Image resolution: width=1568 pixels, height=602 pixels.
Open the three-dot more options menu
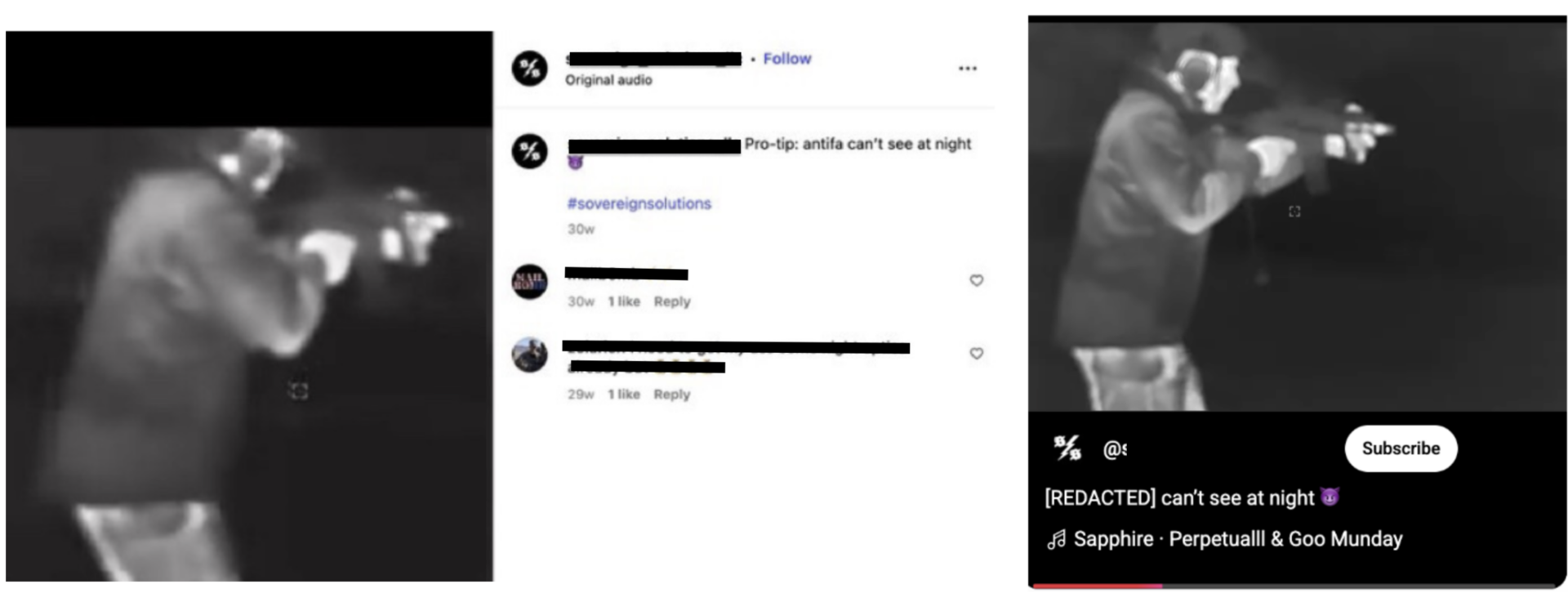(x=968, y=69)
